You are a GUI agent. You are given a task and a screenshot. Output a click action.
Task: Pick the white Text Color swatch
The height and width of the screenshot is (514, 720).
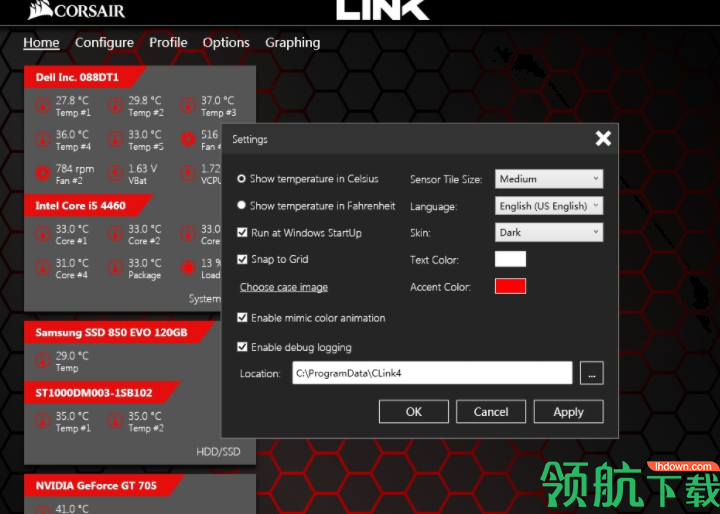(x=510, y=259)
